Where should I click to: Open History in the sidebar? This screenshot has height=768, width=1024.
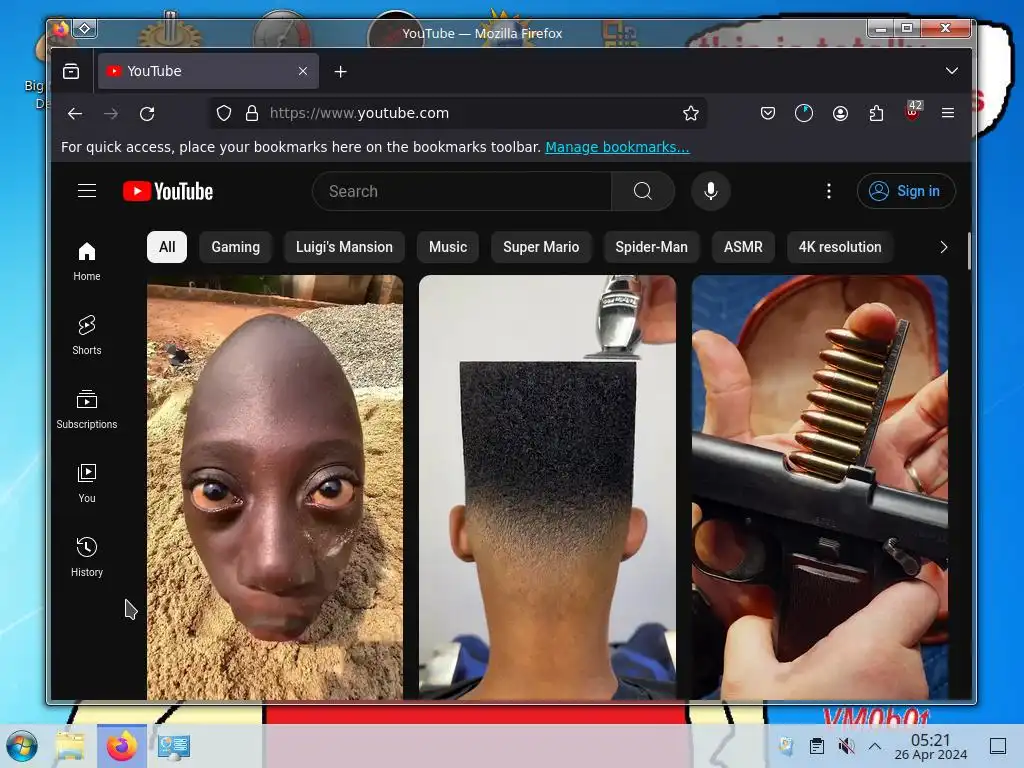click(x=87, y=557)
